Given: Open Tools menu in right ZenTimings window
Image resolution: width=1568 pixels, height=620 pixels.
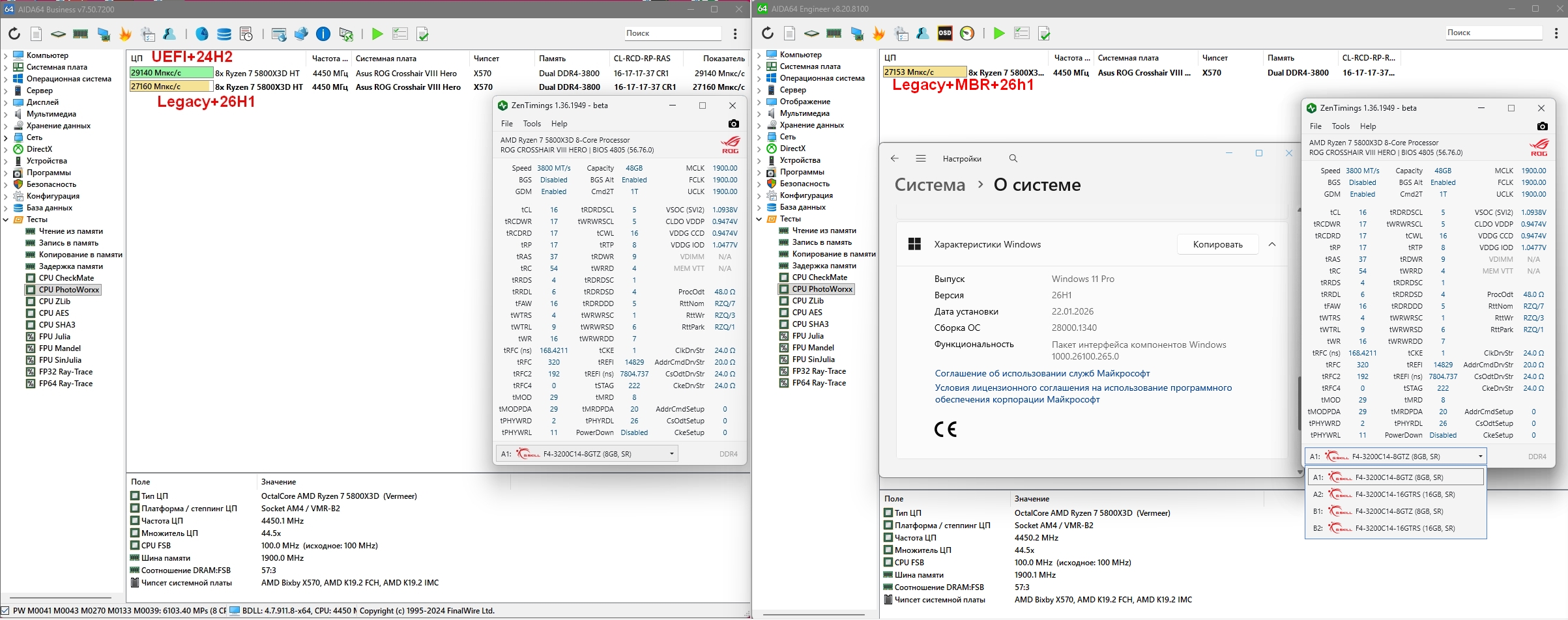Looking at the screenshot, I should (x=1341, y=126).
